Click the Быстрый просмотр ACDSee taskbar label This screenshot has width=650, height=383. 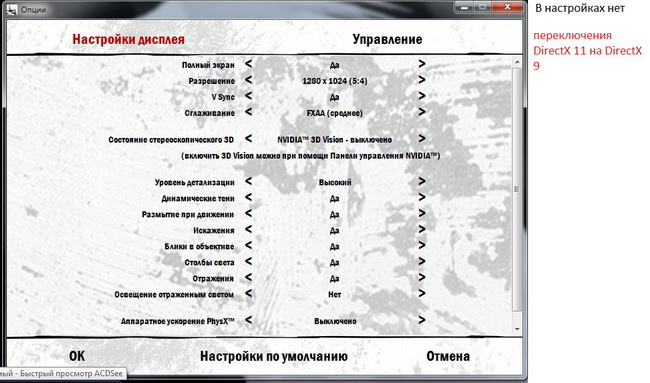(62, 373)
